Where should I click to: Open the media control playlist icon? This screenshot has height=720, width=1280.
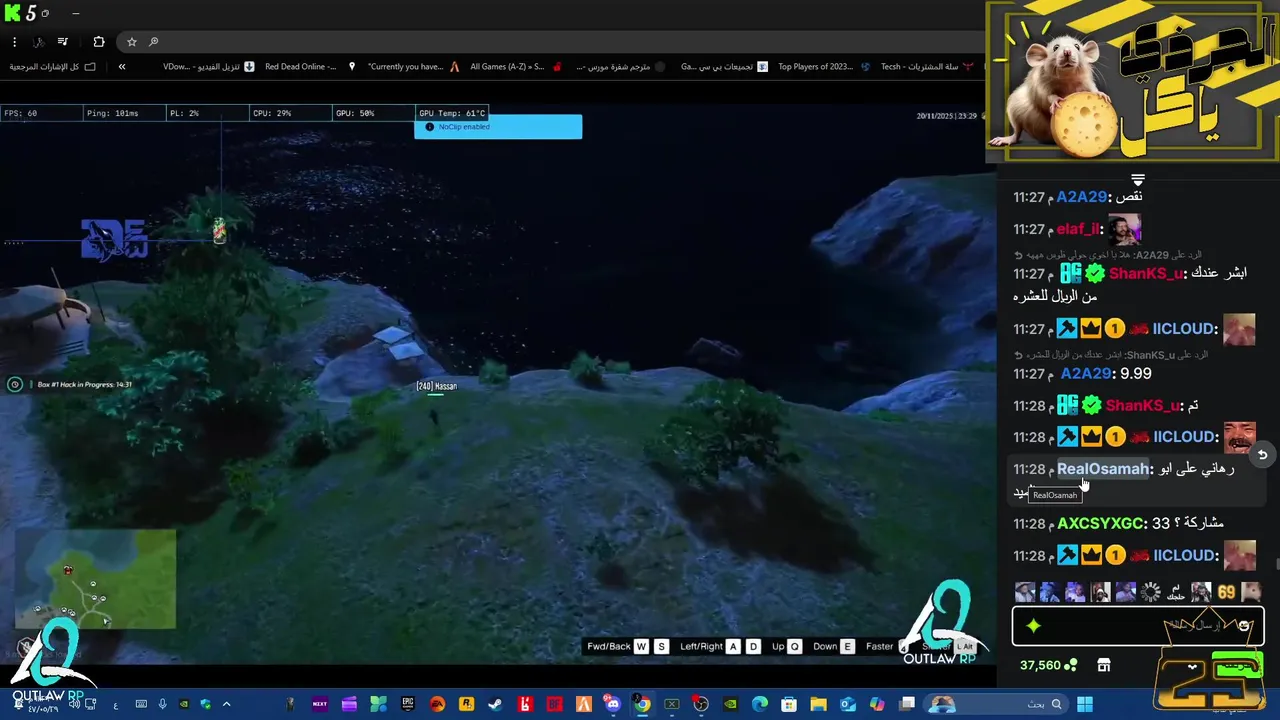62,42
